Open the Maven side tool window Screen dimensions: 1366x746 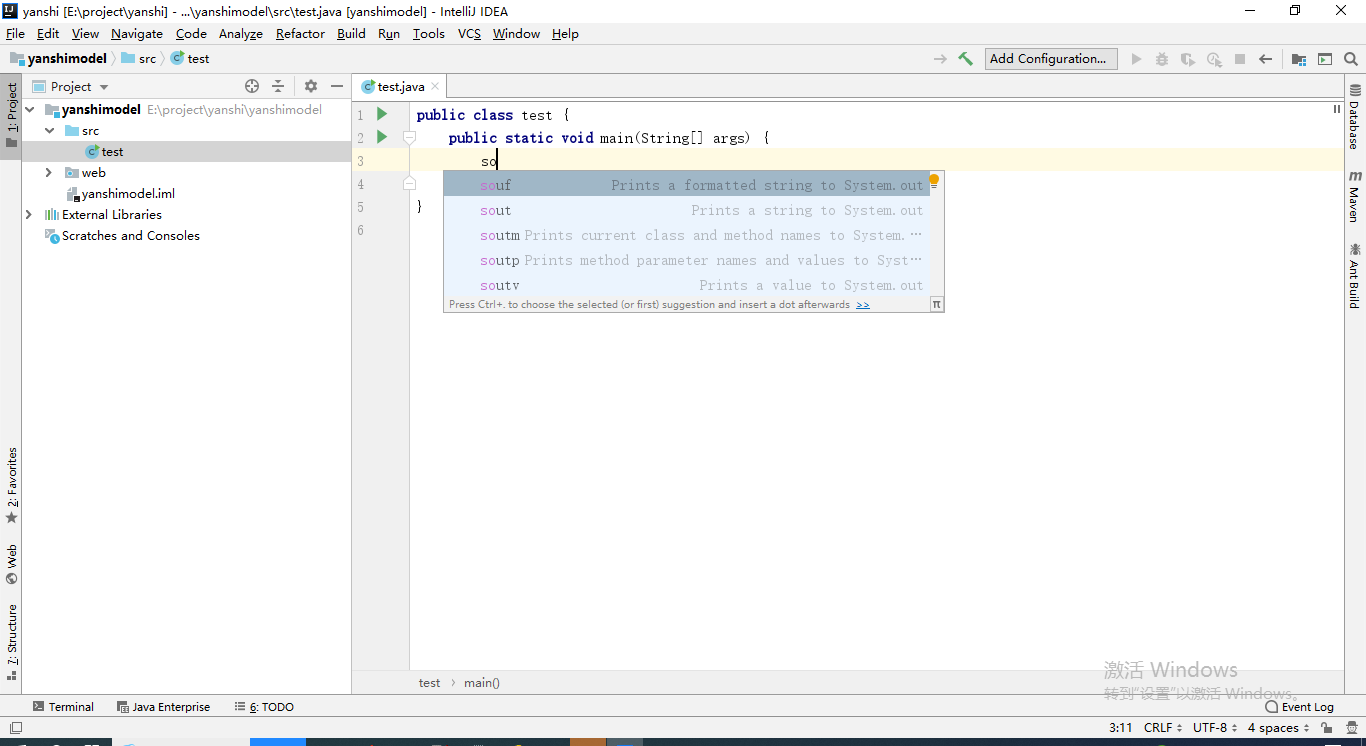(x=1355, y=196)
